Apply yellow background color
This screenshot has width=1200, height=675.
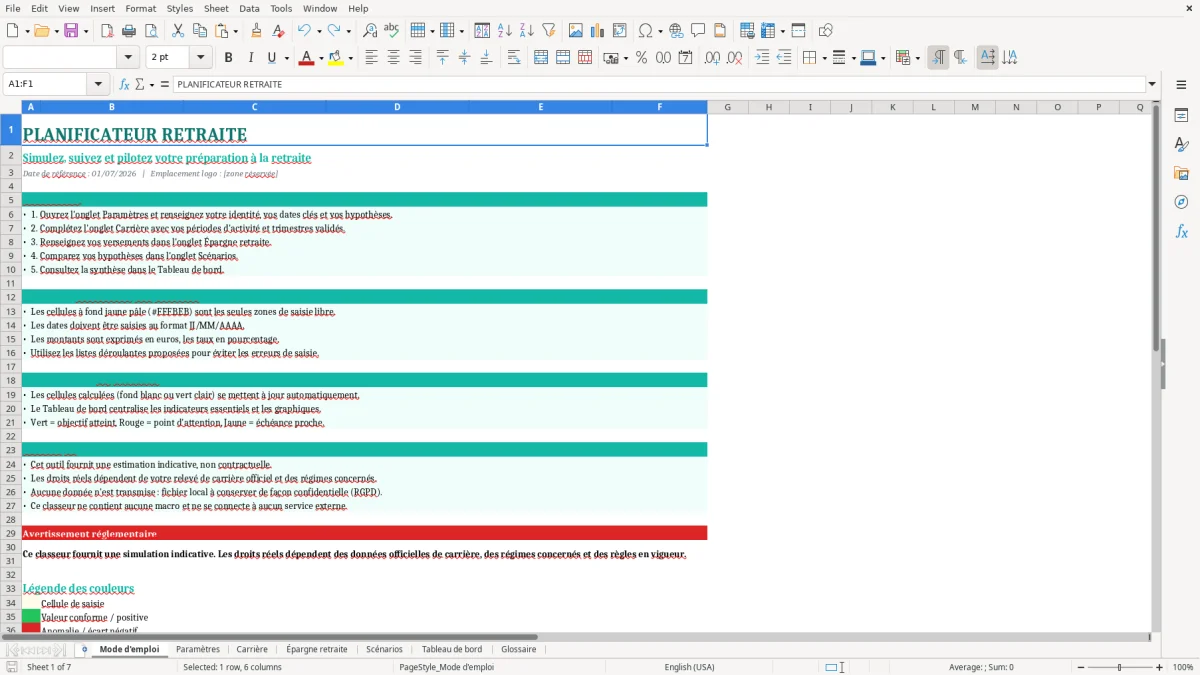pos(336,58)
